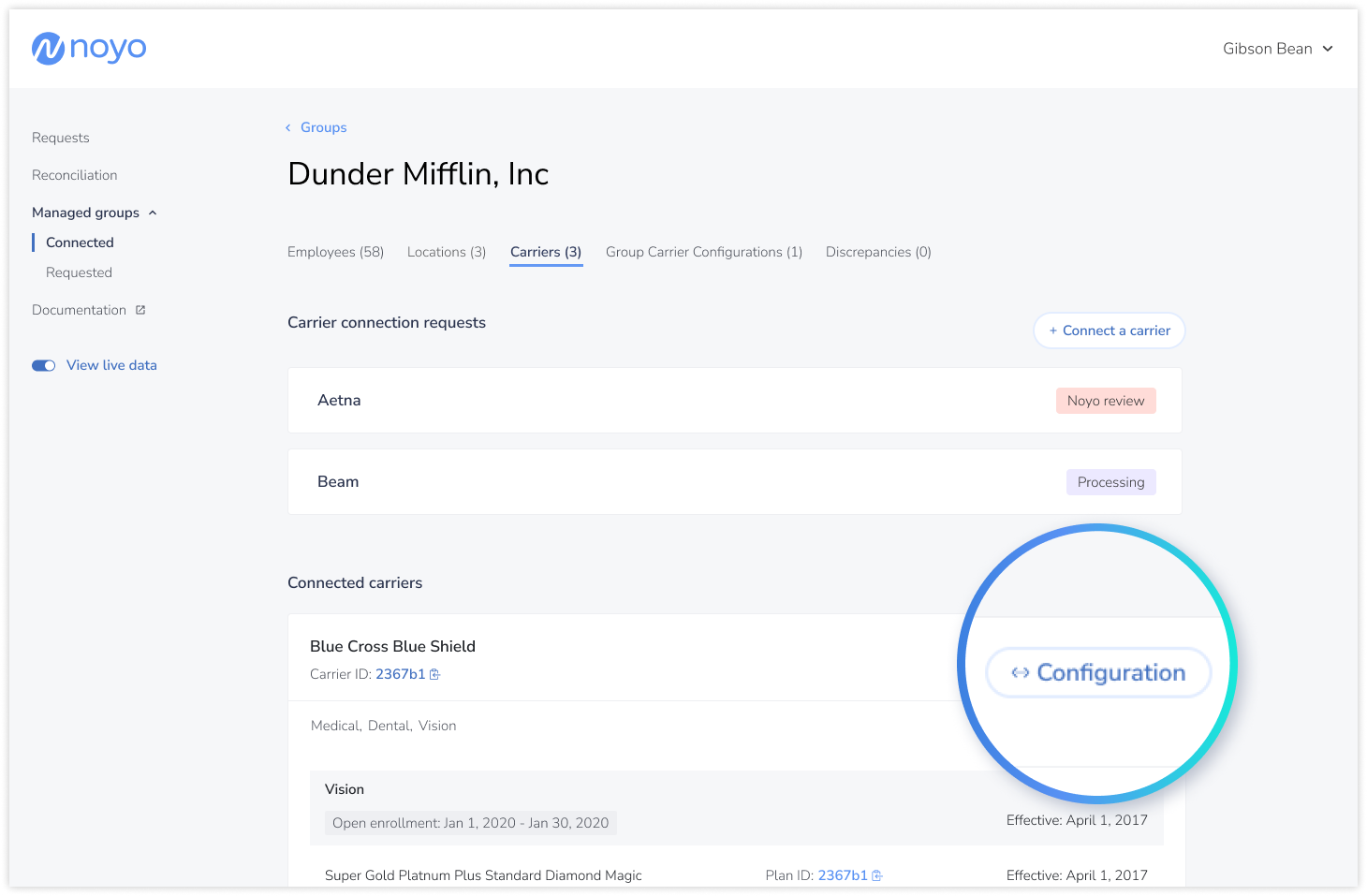Click the Noyo review status badge

click(1106, 401)
